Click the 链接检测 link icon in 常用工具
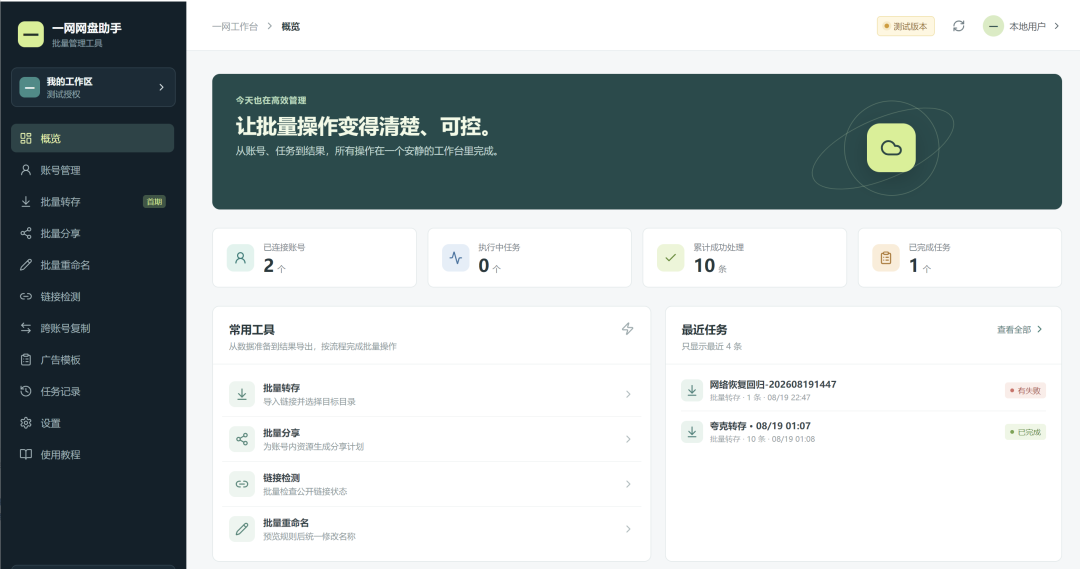Viewport: 1080px width, 569px height. (x=242, y=484)
